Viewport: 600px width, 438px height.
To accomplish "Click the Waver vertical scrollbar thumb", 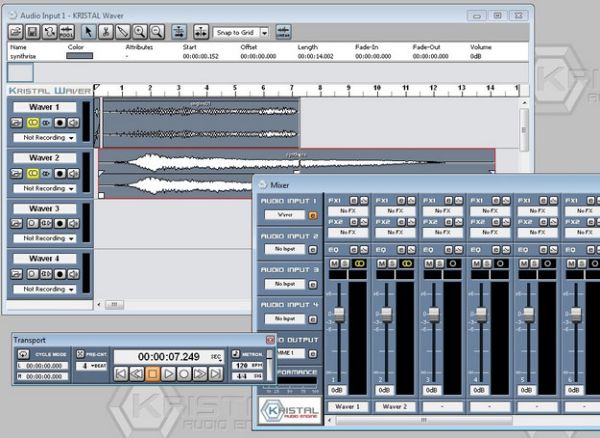I will 524,129.
